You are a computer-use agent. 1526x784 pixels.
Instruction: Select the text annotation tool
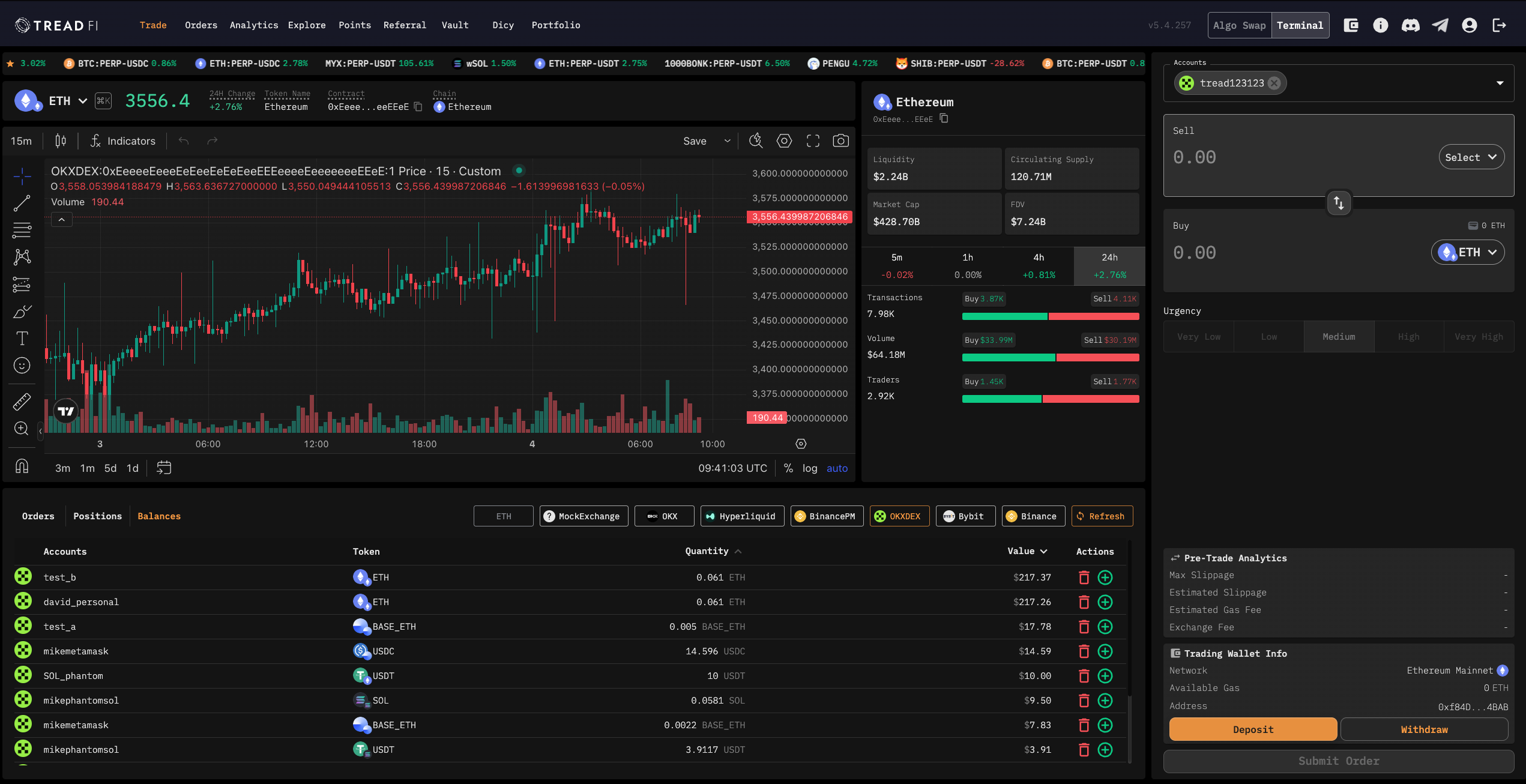point(22,339)
